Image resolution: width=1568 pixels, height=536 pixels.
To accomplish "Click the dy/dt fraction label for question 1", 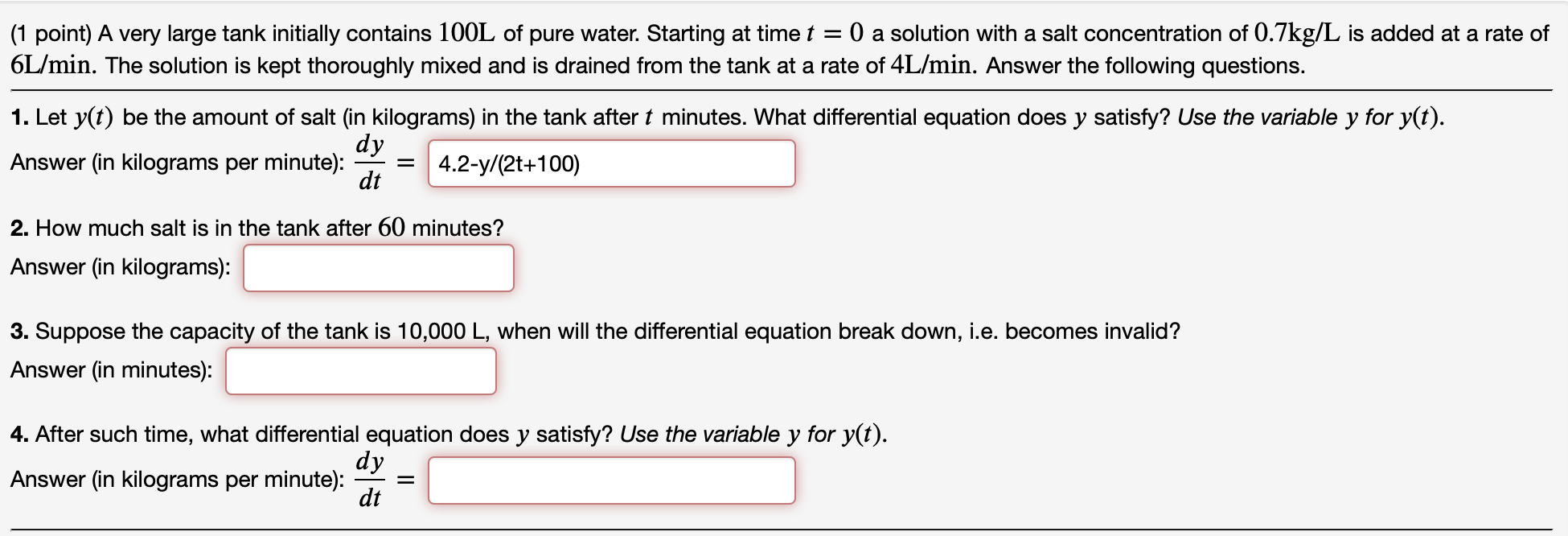I will 371,163.
